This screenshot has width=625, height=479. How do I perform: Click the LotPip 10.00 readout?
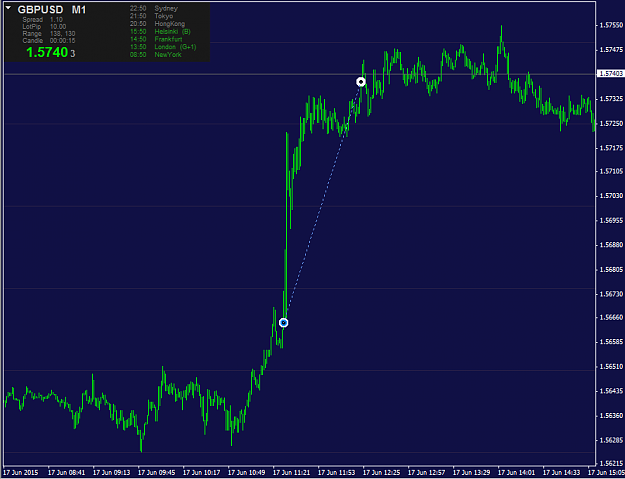point(44,27)
